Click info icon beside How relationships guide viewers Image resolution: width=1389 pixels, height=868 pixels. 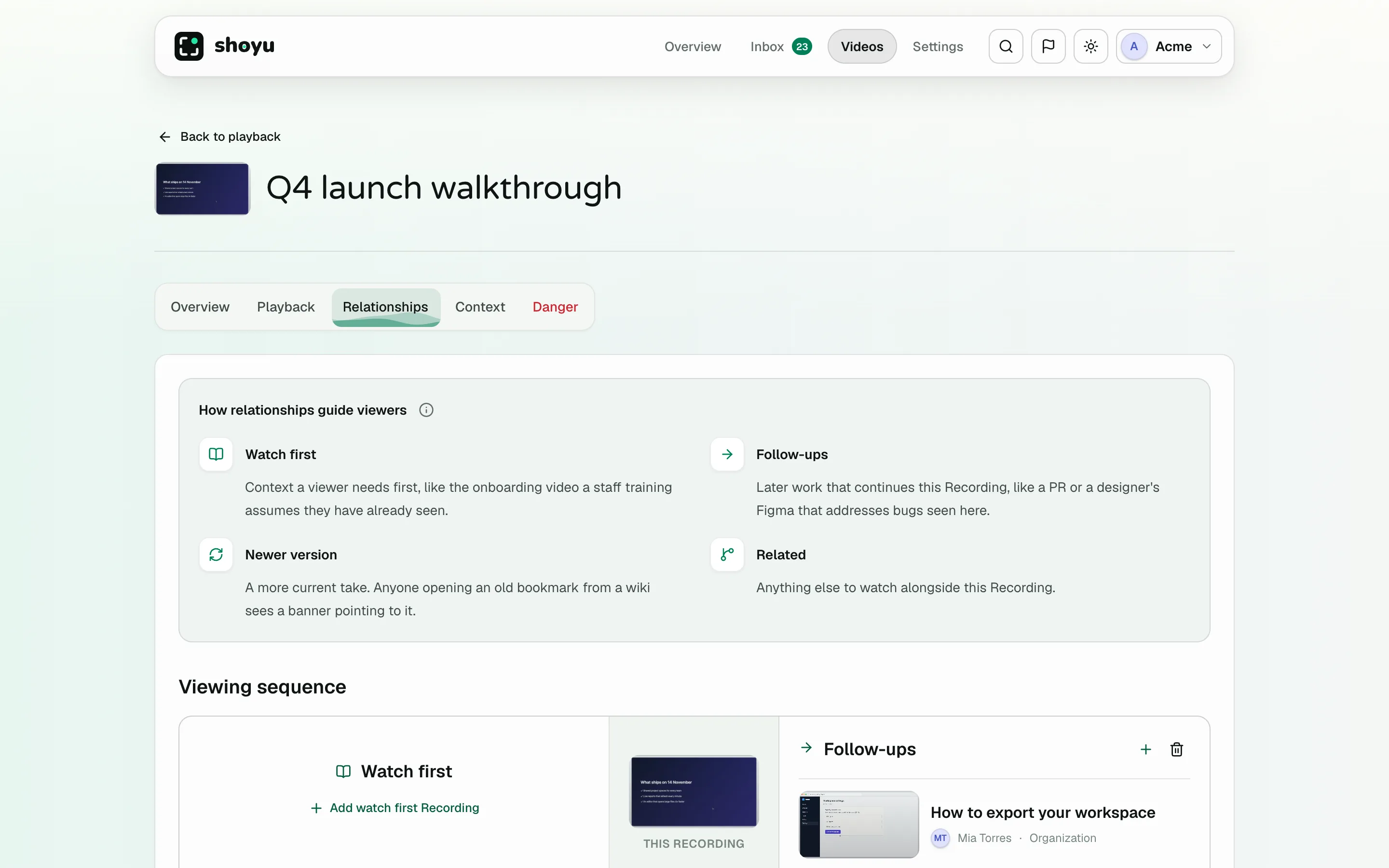coord(426,410)
